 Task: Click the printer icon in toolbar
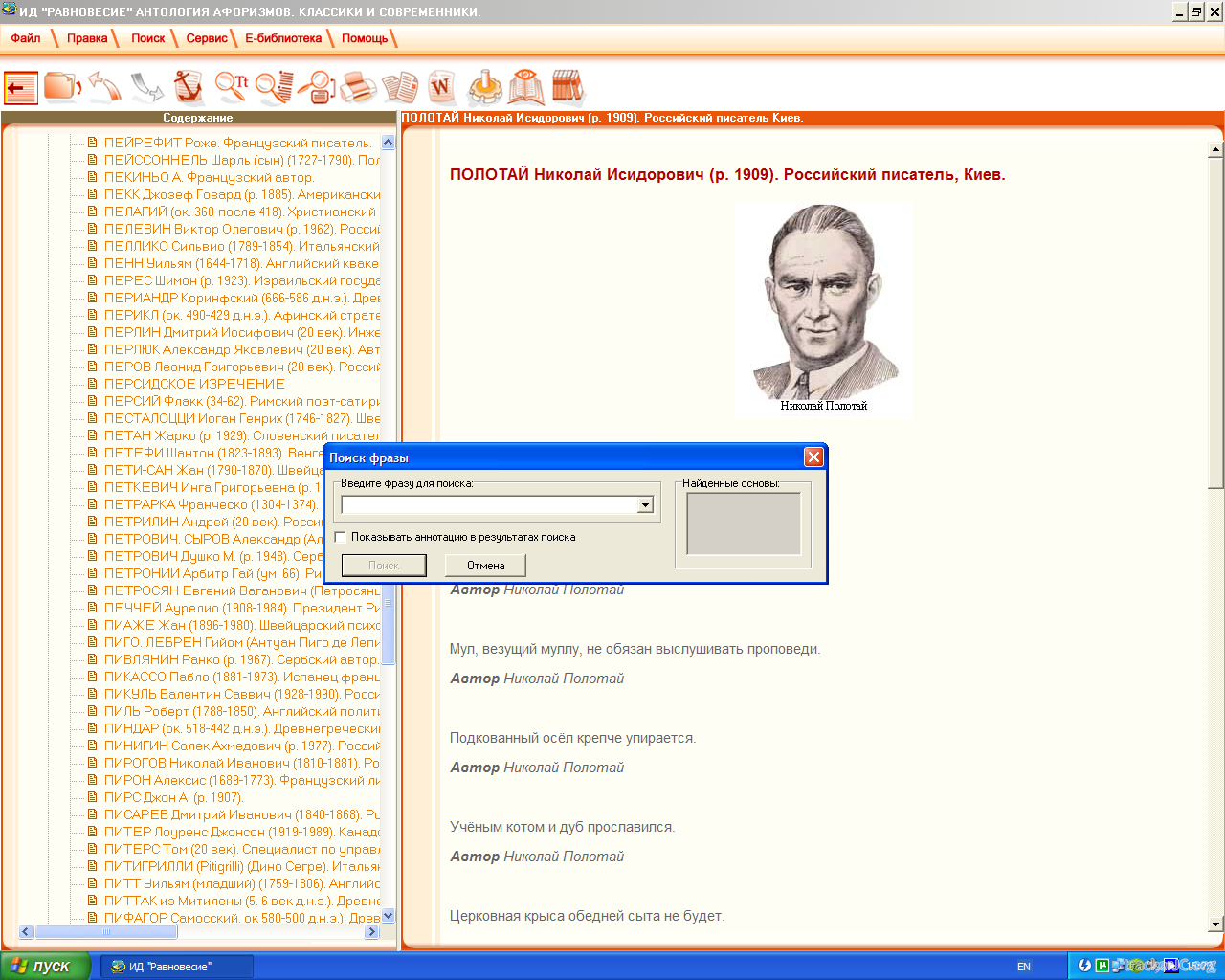tap(358, 87)
